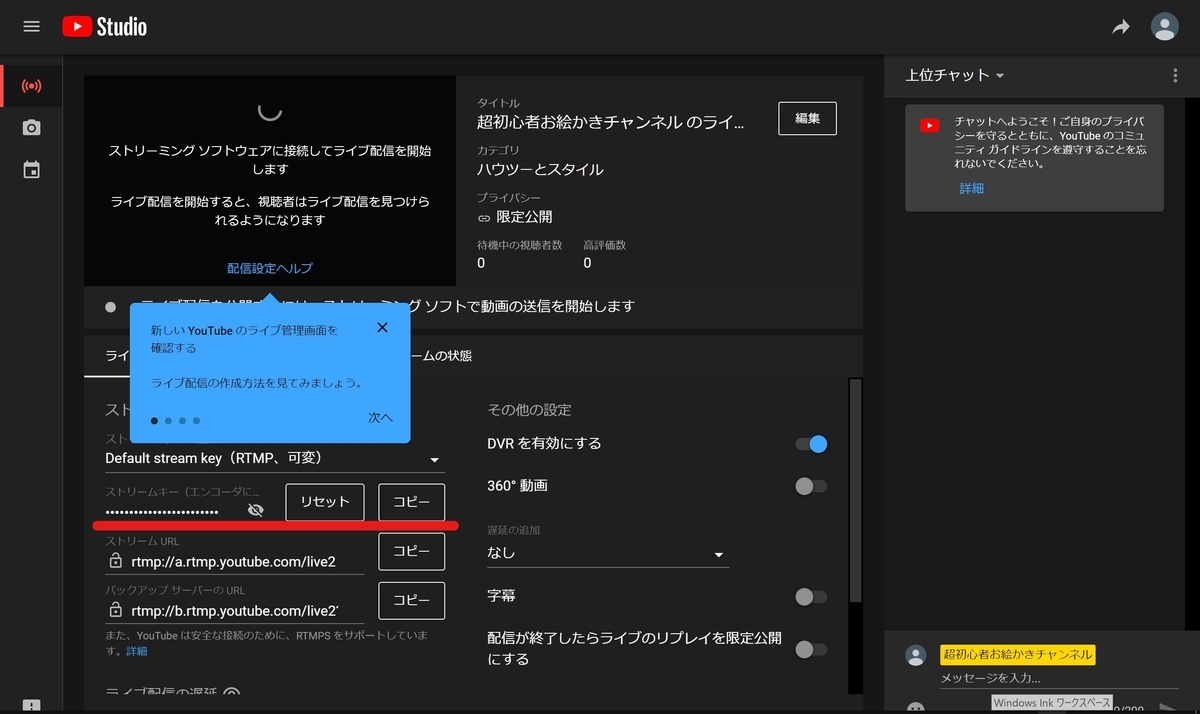Click the chat message input field
Image resolution: width=1200 pixels, height=714 pixels.
tap(1059, 678)
